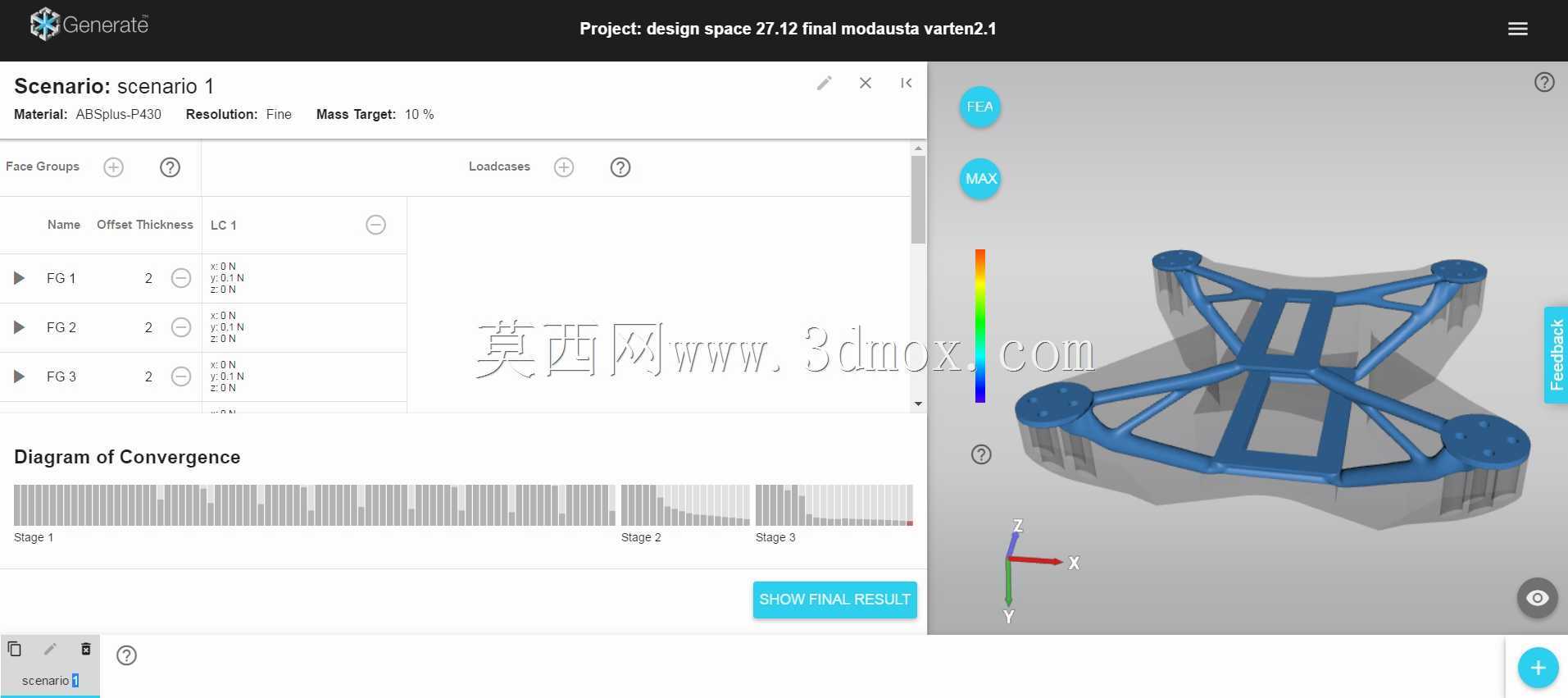Edit scenario with the header pencil icon
The height and width of the screenshot is (698, 1568).
coord(824,83)
